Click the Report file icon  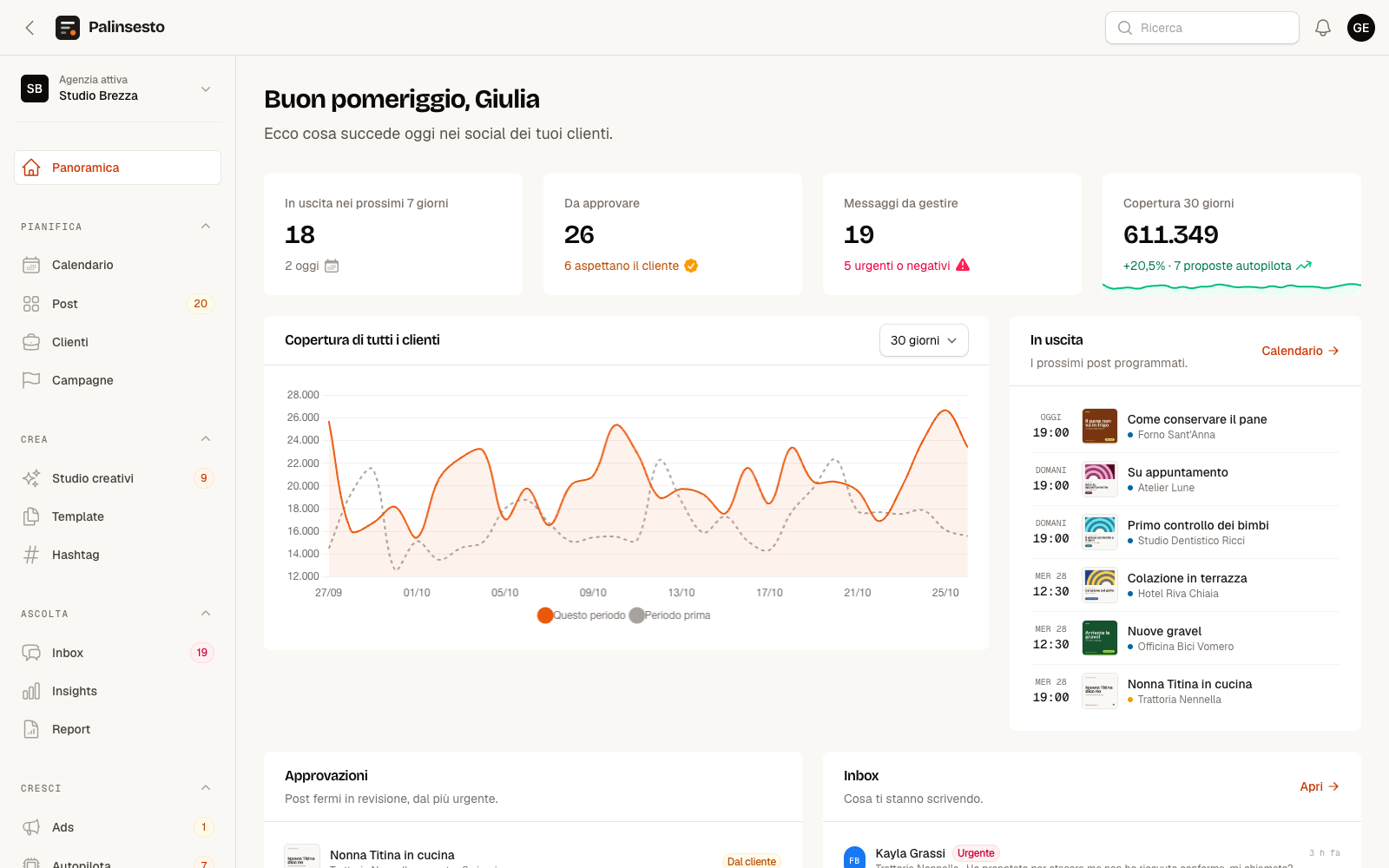(x=31, y=729)
